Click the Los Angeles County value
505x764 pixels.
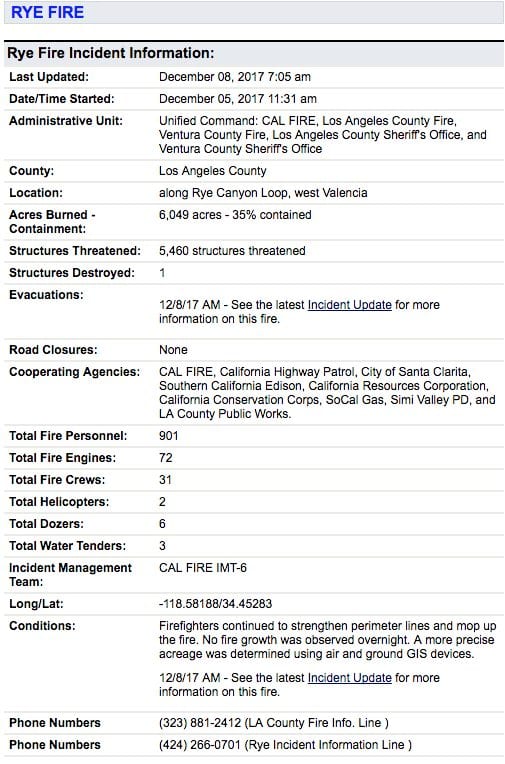[213, 171]
